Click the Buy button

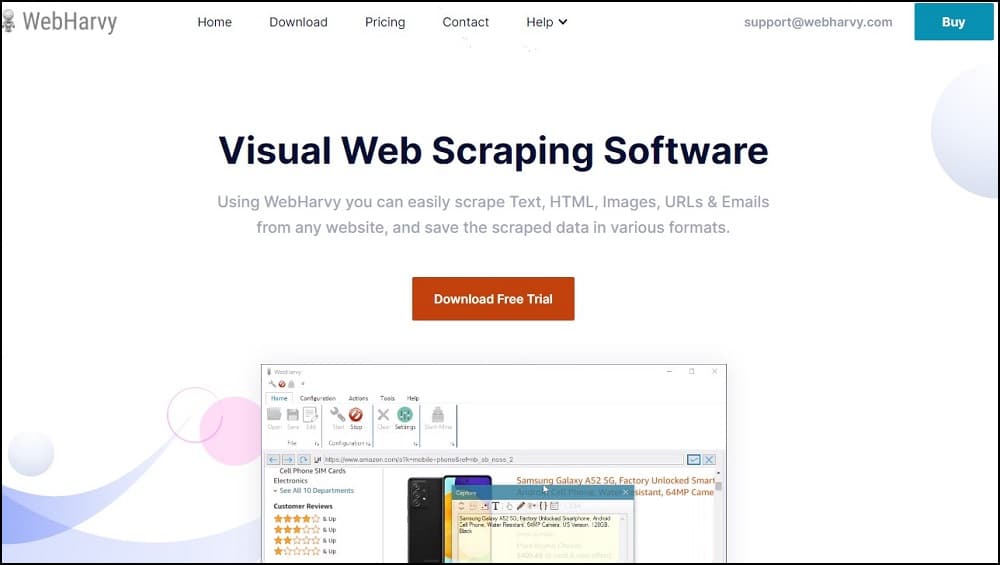coord(953,22)
